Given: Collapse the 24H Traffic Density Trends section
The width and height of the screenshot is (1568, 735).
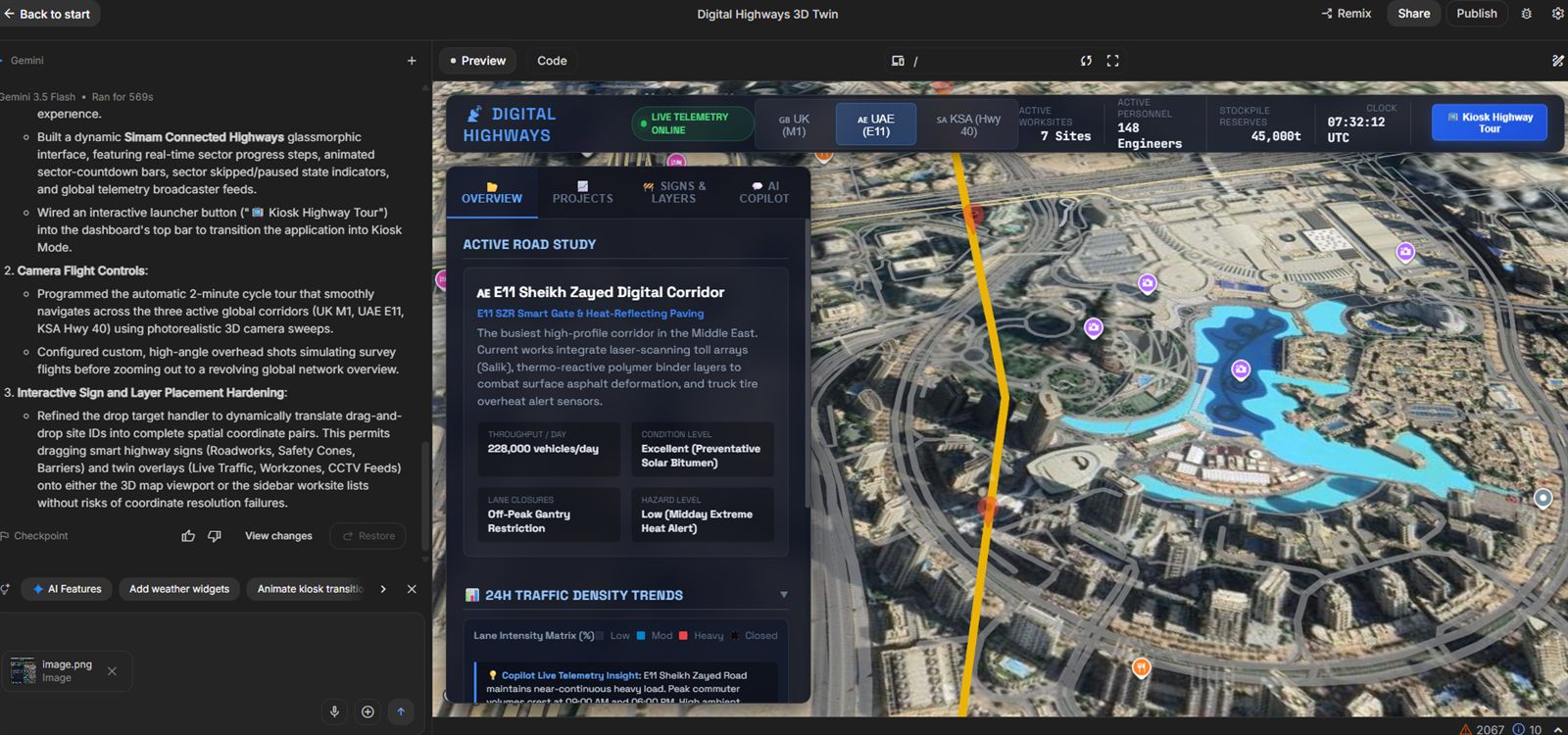Looking at the screenshot, I should coord(783,595).
